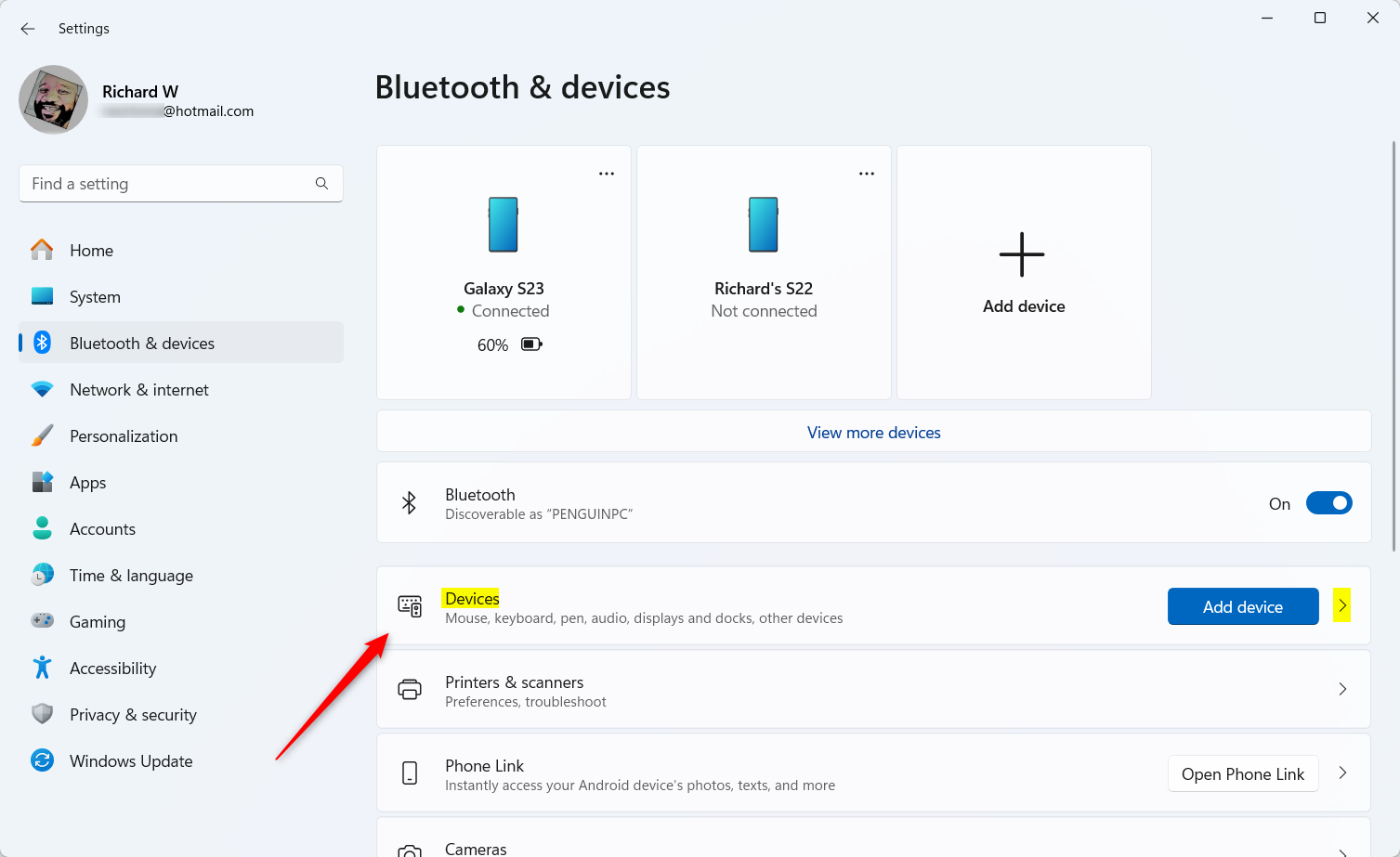Turn off the Bluetooth toggle
Screen dimensions: 1400x857
(x=1328, y=502)
